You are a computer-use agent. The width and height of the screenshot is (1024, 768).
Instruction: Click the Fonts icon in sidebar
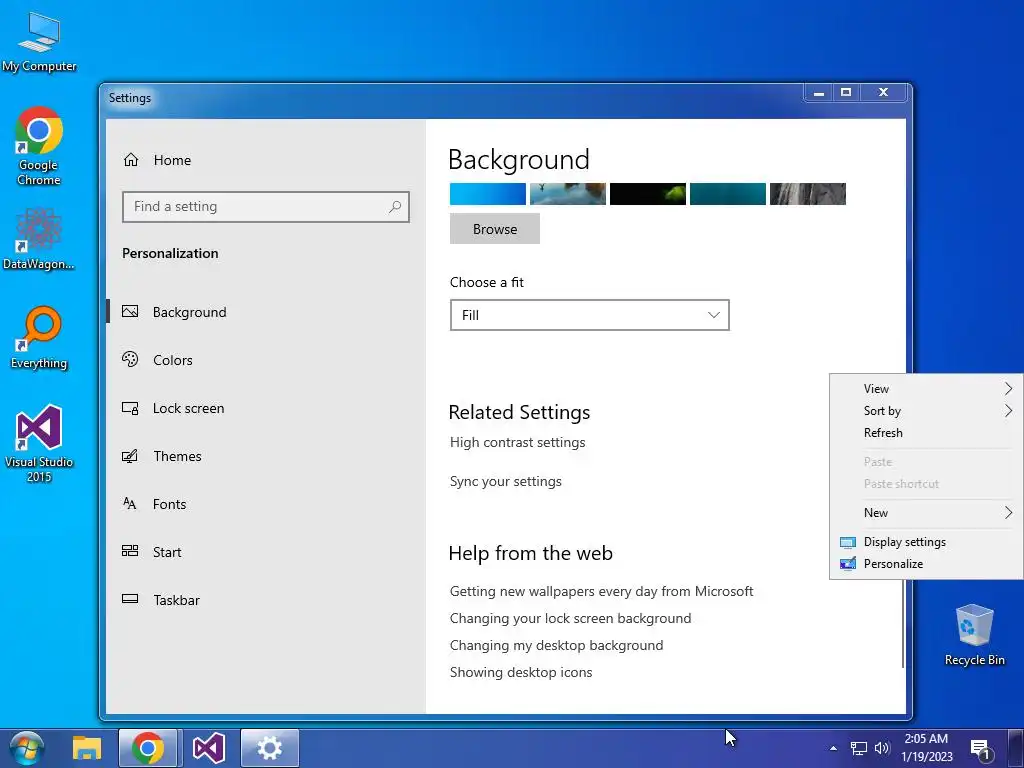[x=130, y=504]
